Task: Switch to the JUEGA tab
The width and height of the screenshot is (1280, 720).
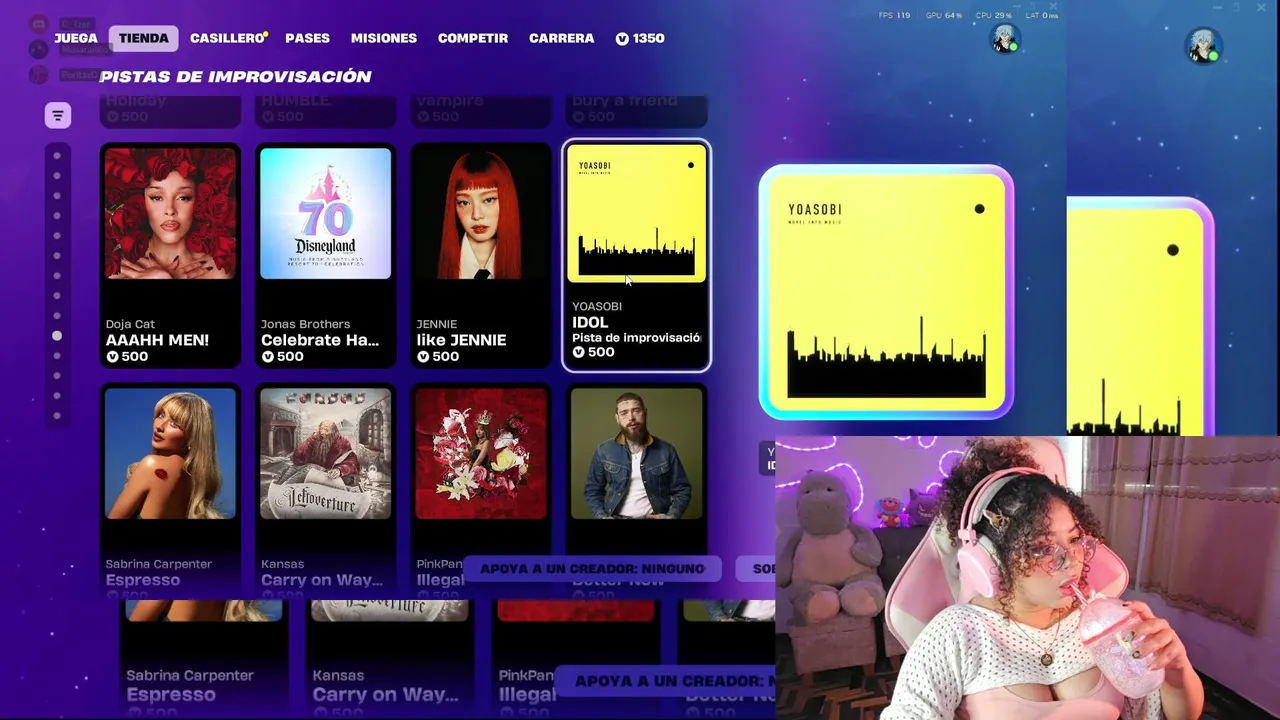Action: 76,38
